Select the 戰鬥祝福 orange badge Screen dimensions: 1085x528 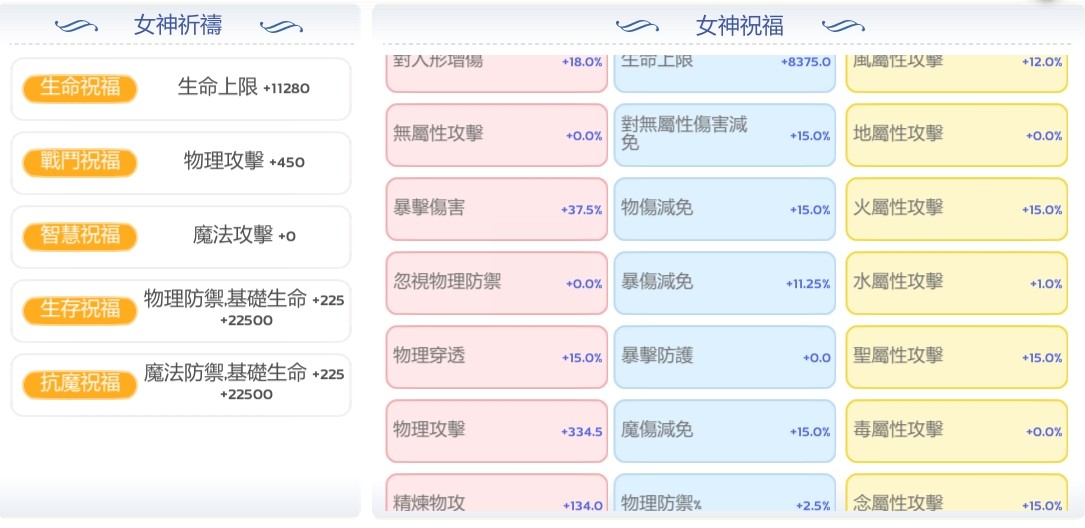80,163
